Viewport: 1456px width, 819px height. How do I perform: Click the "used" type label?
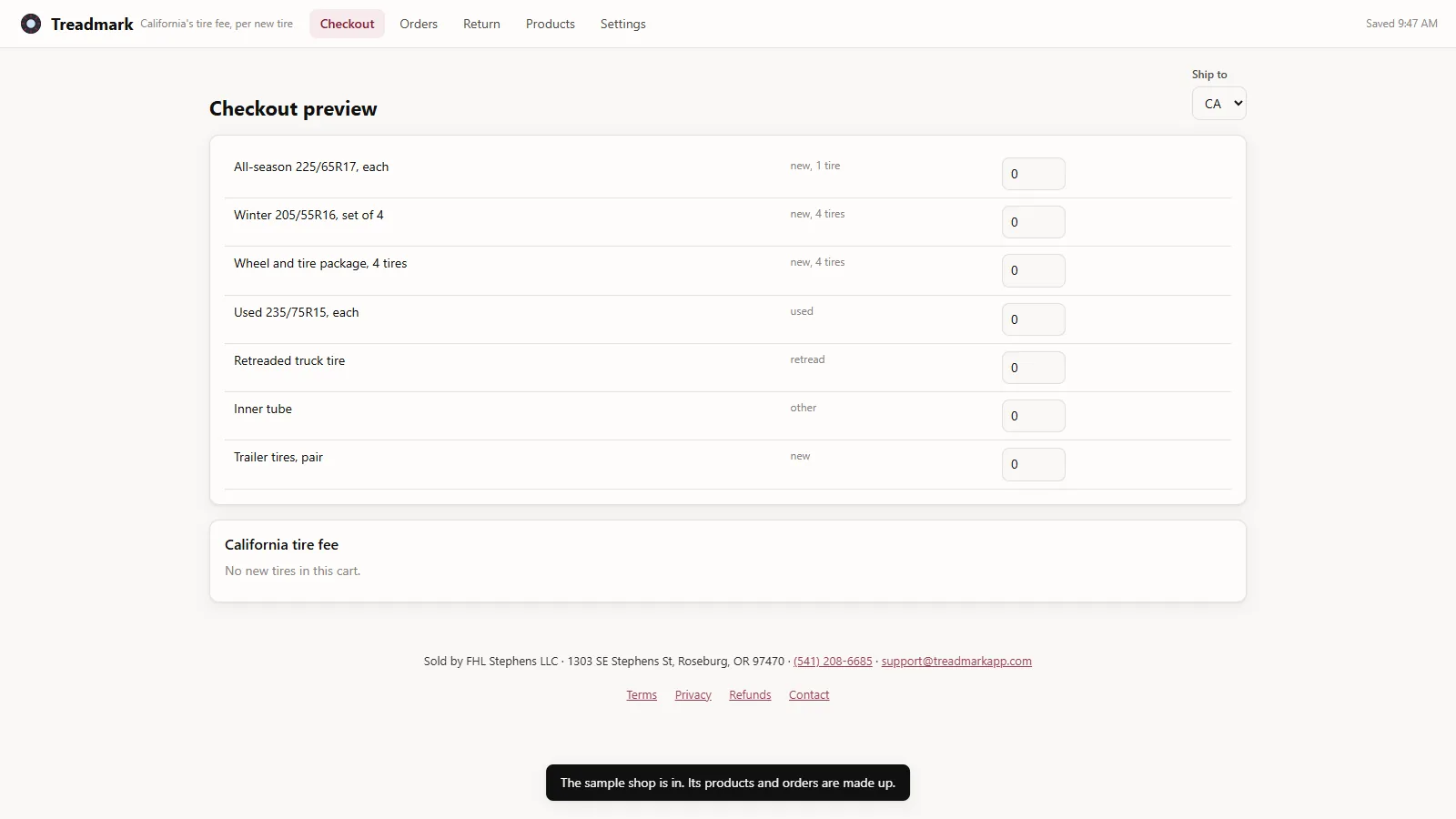coord(802,311)
